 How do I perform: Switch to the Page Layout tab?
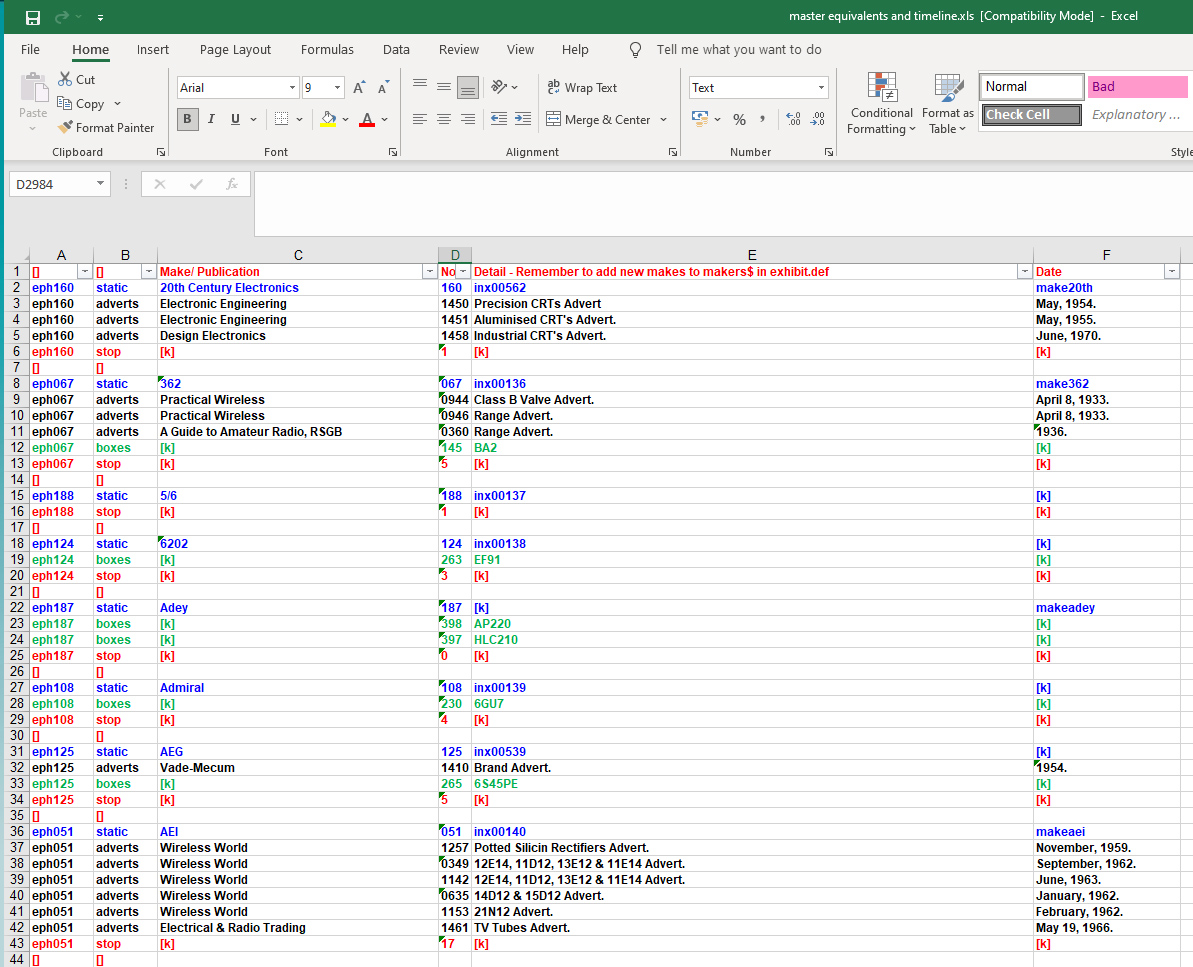point(235,49)
